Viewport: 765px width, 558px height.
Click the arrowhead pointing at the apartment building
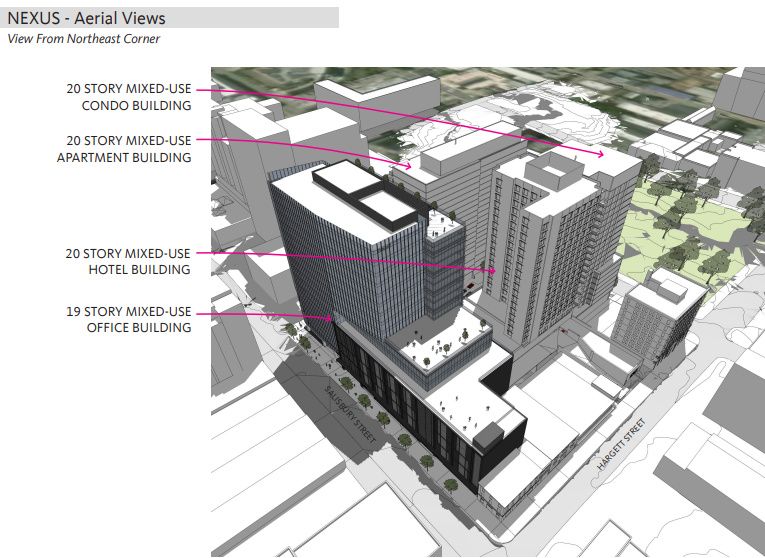click(409, 166)
